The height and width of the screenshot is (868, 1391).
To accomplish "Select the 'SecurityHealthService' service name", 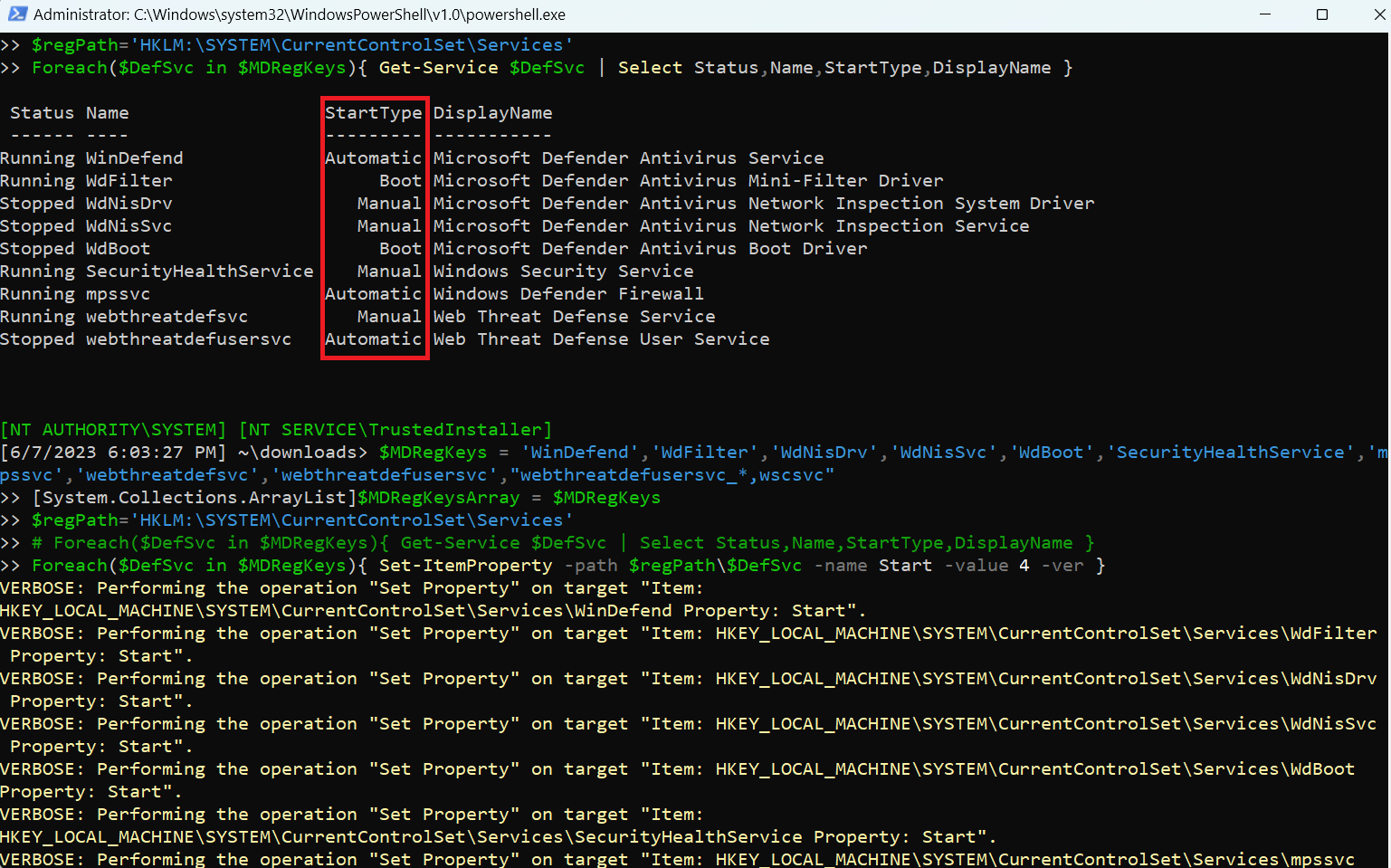I will (x=200, y=272).
